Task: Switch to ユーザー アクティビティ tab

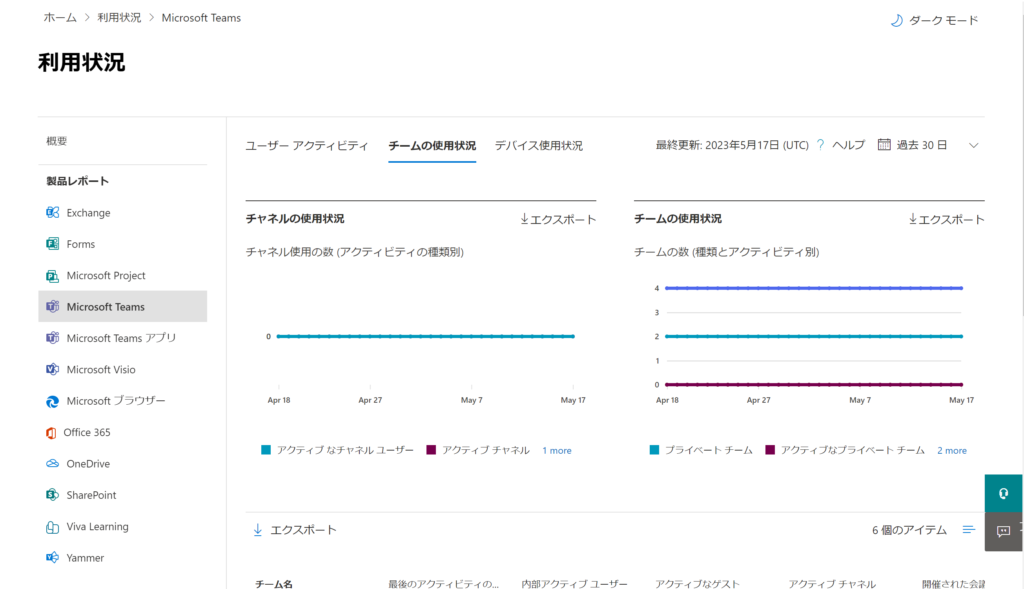Action: (307, 146)
